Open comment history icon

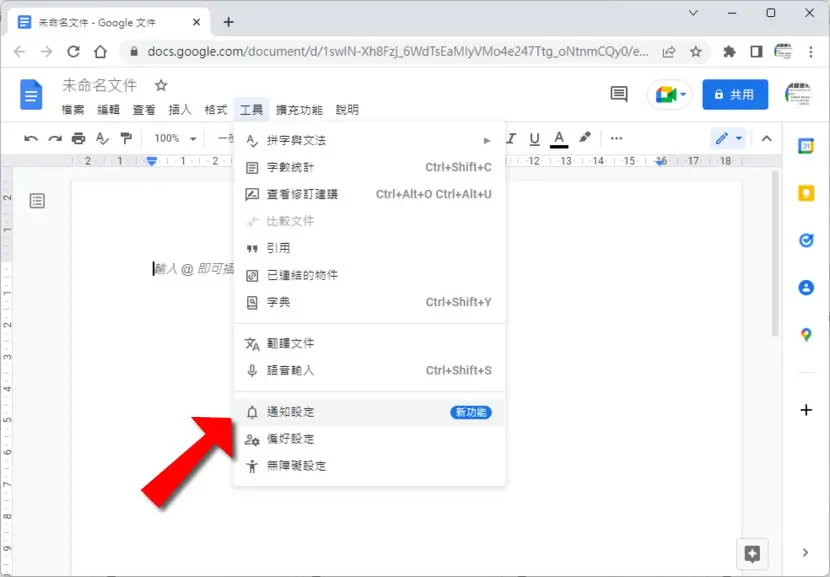coord(619,94)
